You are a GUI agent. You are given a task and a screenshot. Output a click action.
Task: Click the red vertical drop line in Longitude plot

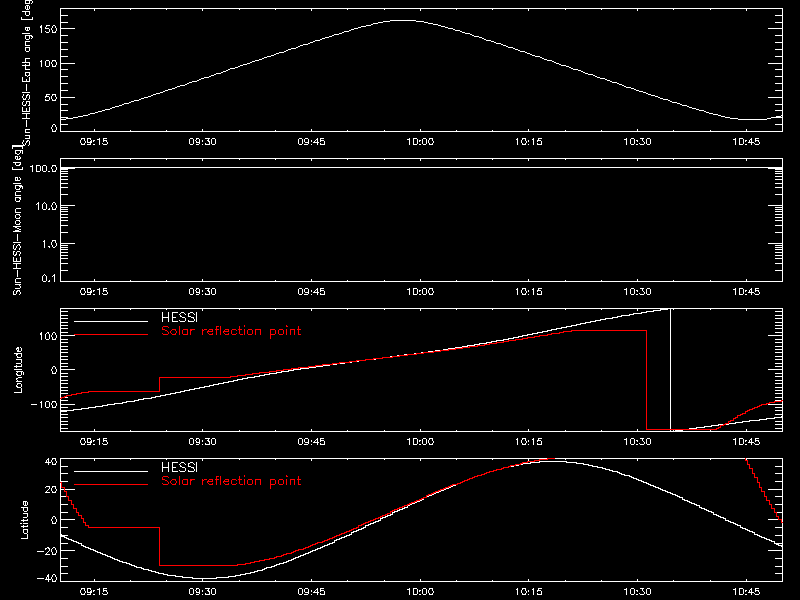646,380
